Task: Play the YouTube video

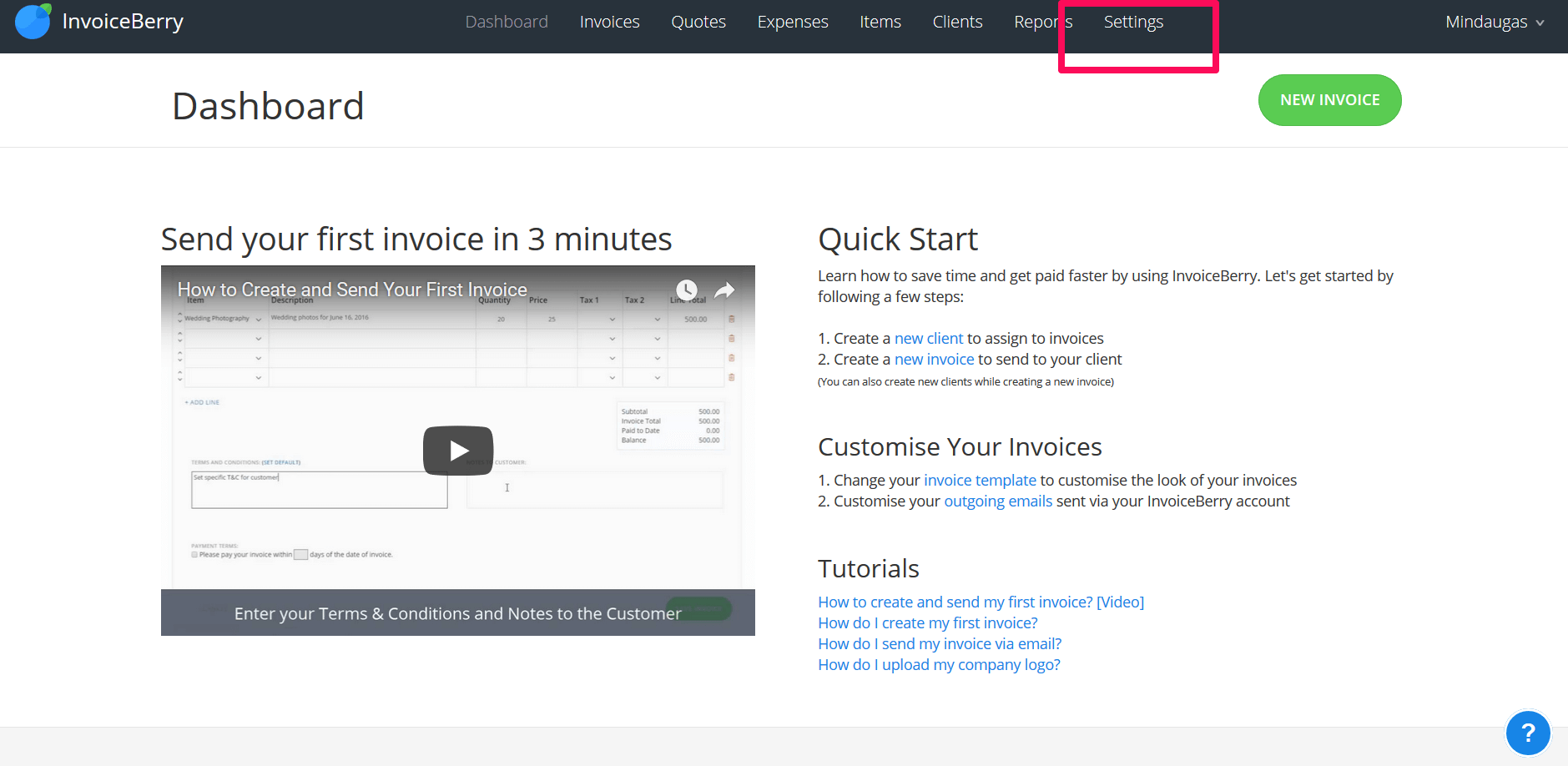Action: click(458, 451)
